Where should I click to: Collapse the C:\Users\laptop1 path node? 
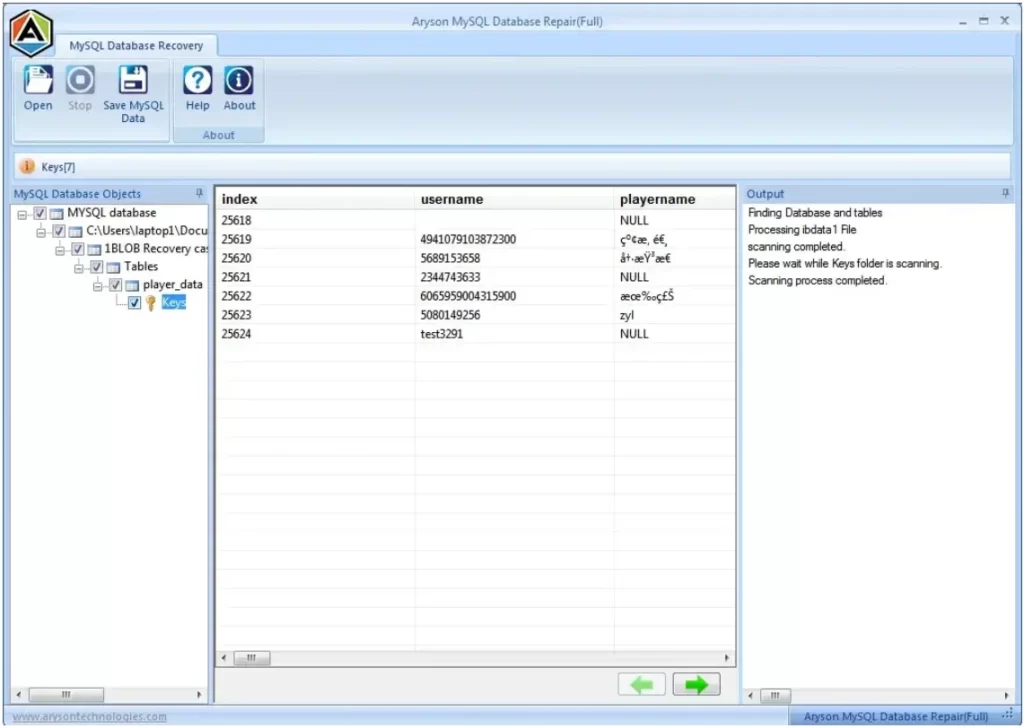[41, 232]
